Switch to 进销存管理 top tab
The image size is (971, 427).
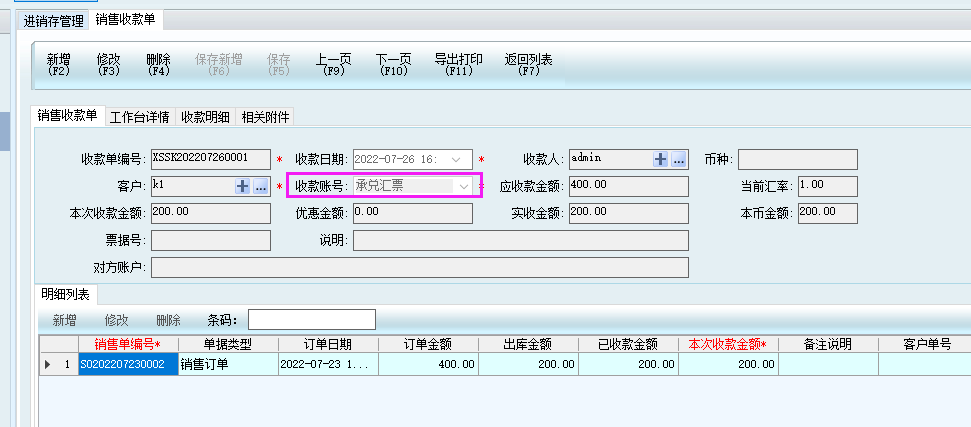[x=54, y=20]
